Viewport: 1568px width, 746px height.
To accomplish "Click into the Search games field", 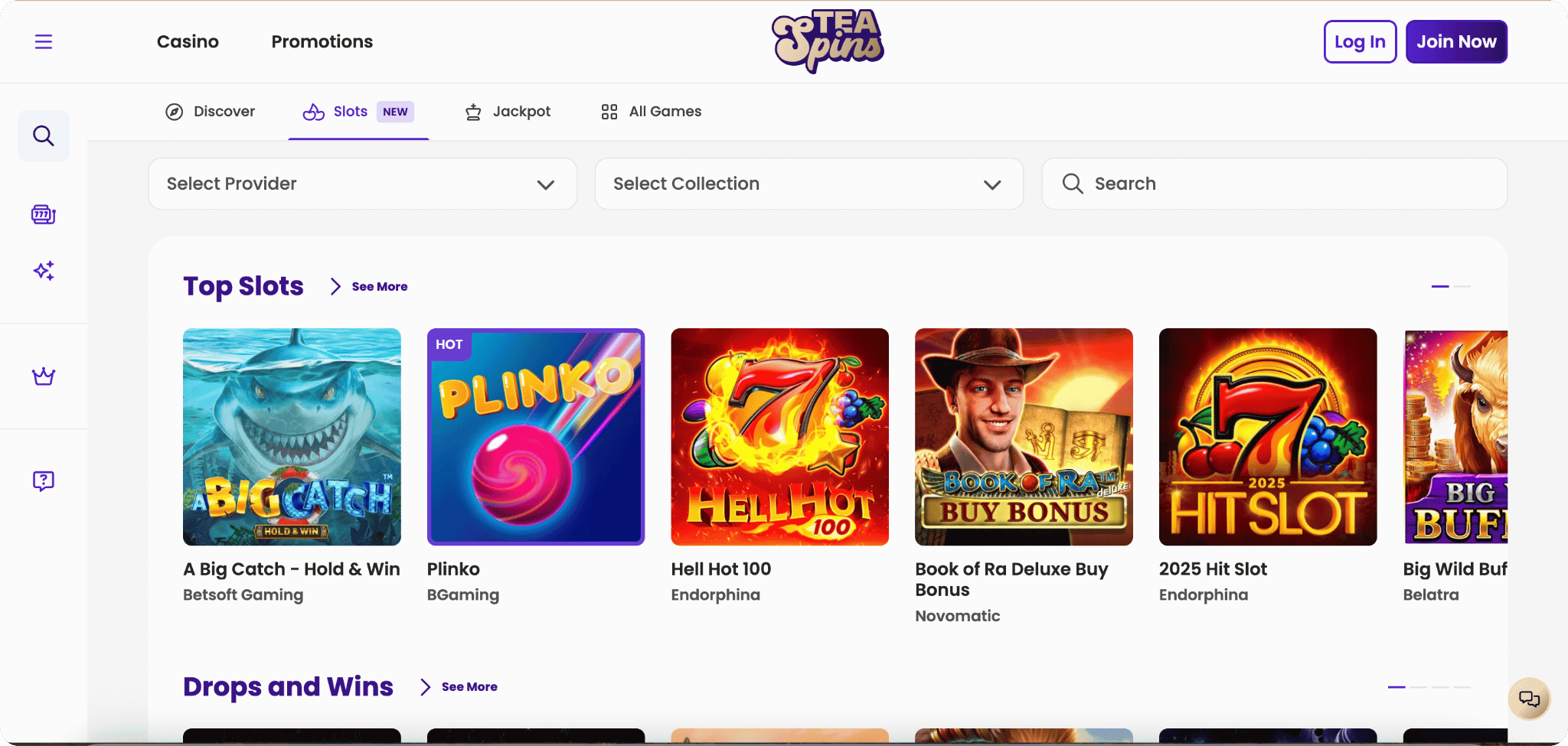I will point(1274,184).
